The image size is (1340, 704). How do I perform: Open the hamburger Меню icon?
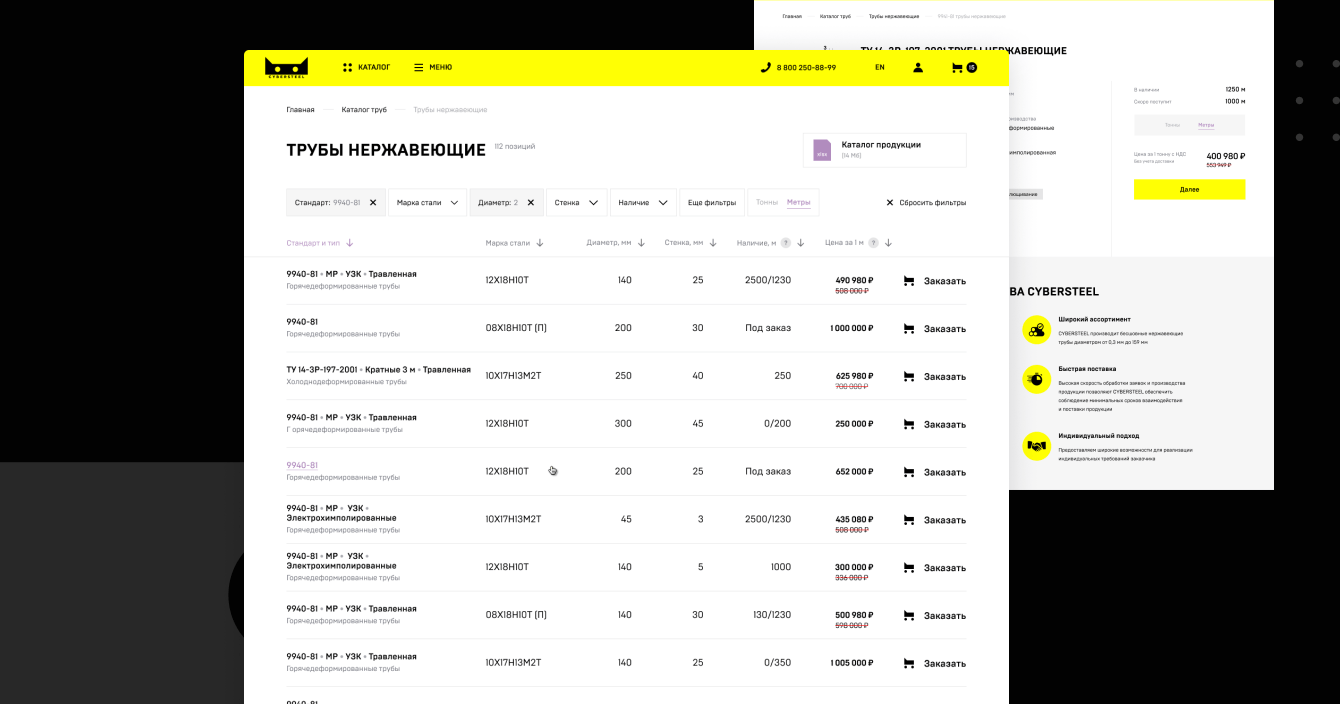tap(418, 67)
